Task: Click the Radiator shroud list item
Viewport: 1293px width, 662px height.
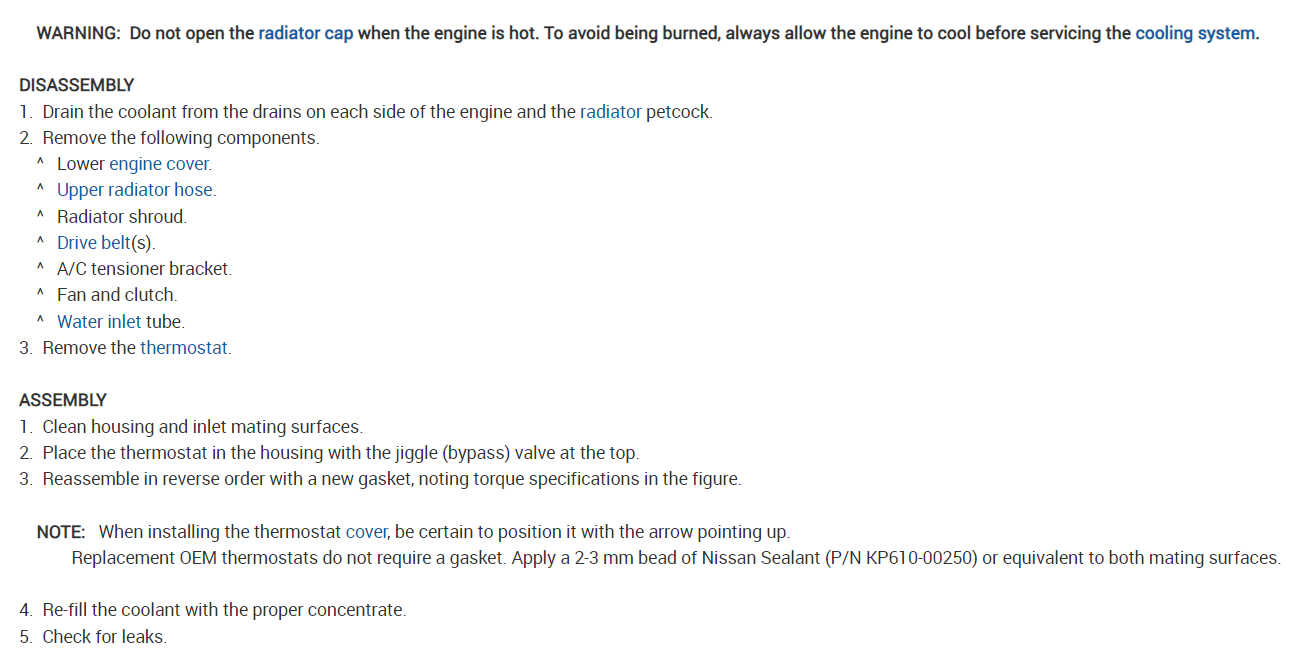Action: click(121, 217)
